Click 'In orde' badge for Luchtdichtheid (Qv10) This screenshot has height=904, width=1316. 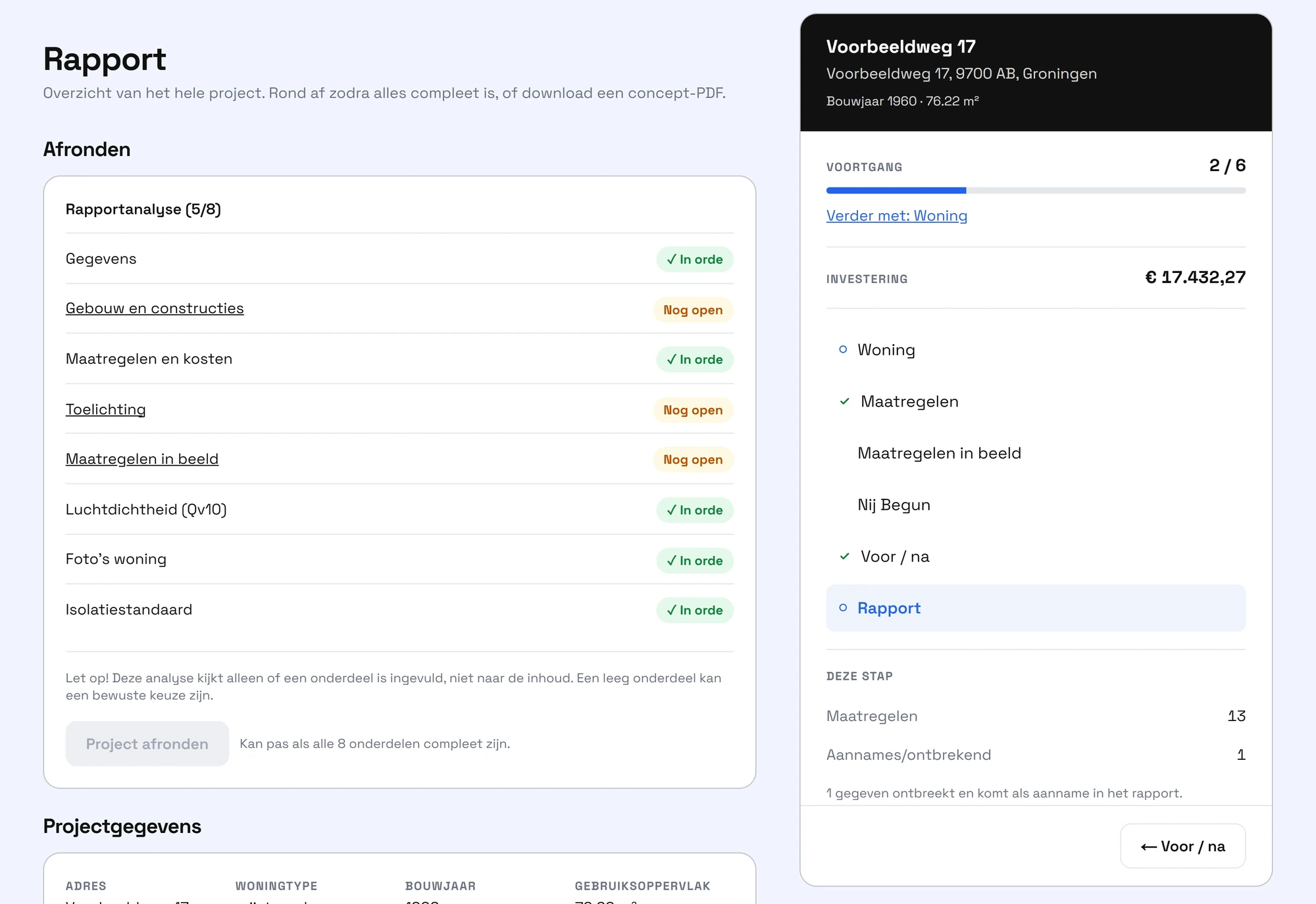pos(694,510)
